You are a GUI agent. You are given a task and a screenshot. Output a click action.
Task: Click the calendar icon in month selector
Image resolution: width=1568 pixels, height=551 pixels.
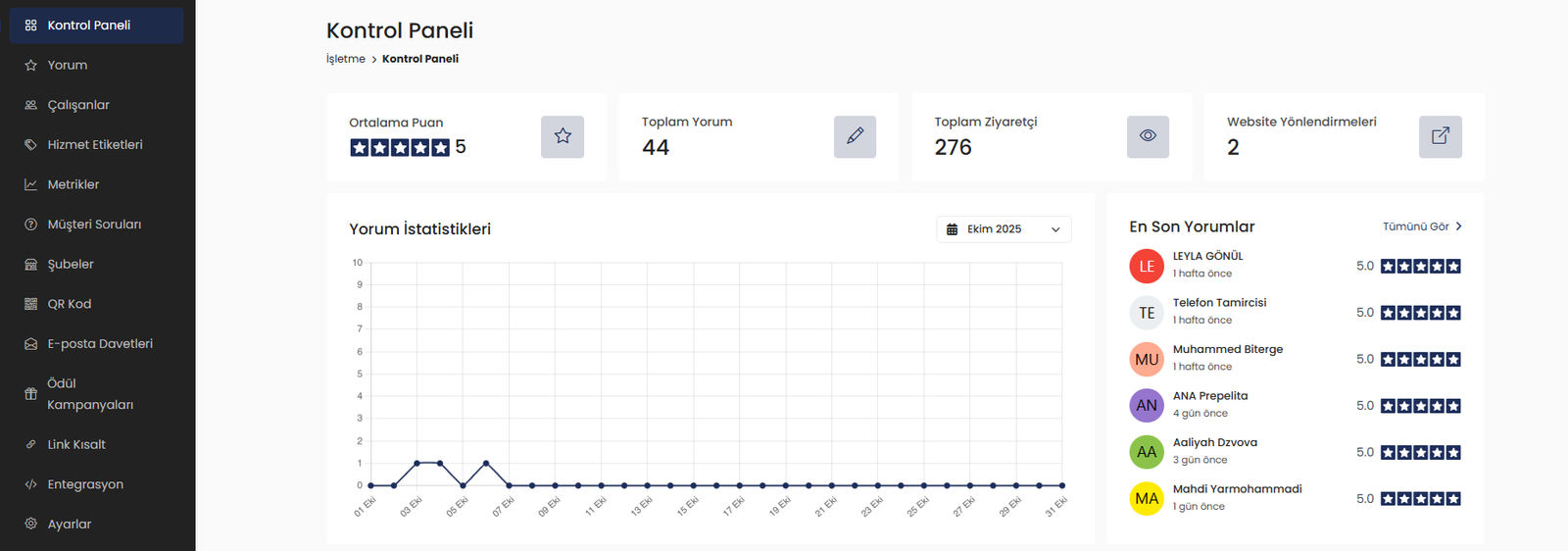pos(952,229)
